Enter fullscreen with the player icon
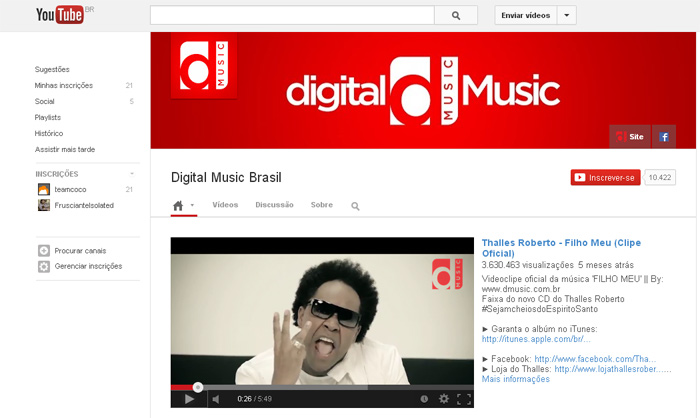This screenshot has height=418, width=700. [x=464, y=399]
